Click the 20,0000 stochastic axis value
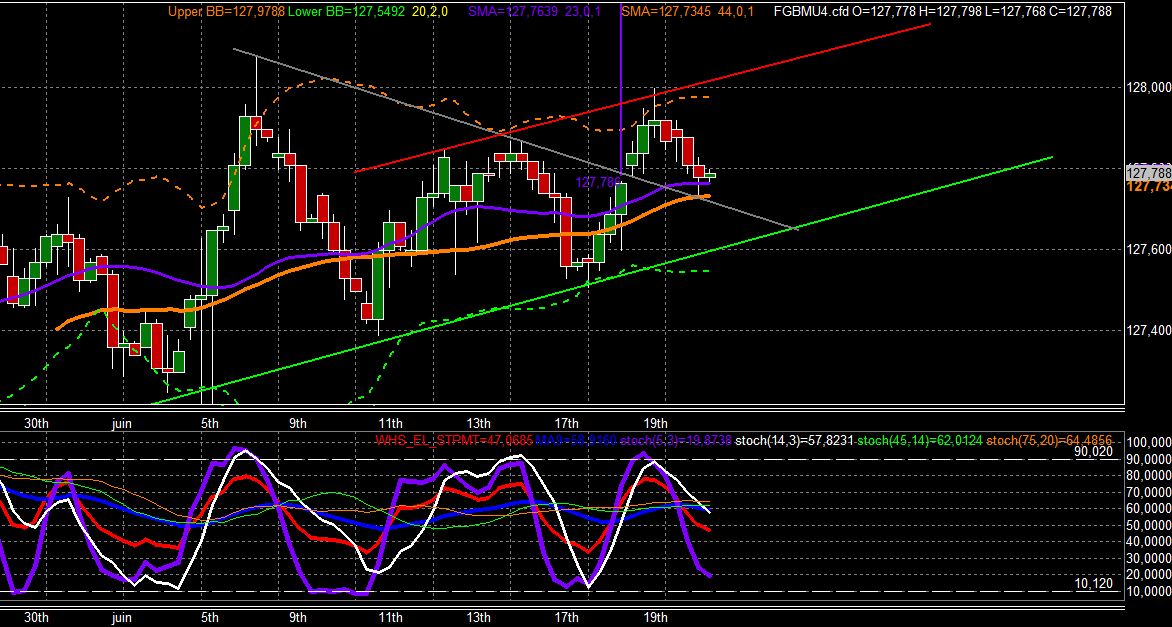Image resolution: width=1172 pixels, height=627 pixels. (1149, 575)
